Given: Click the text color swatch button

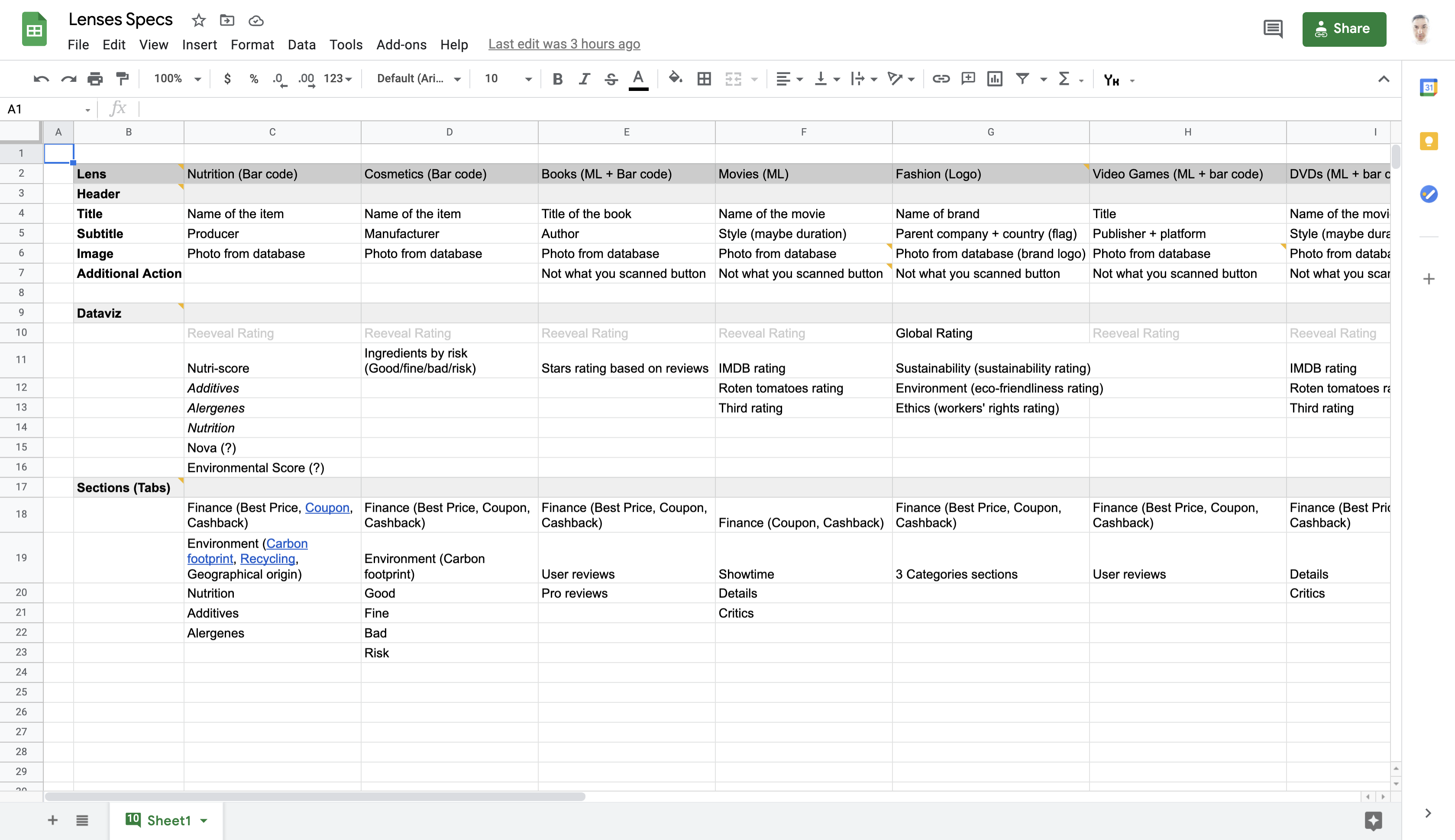Looking at the screenshot, I should [x=638, y=78].
